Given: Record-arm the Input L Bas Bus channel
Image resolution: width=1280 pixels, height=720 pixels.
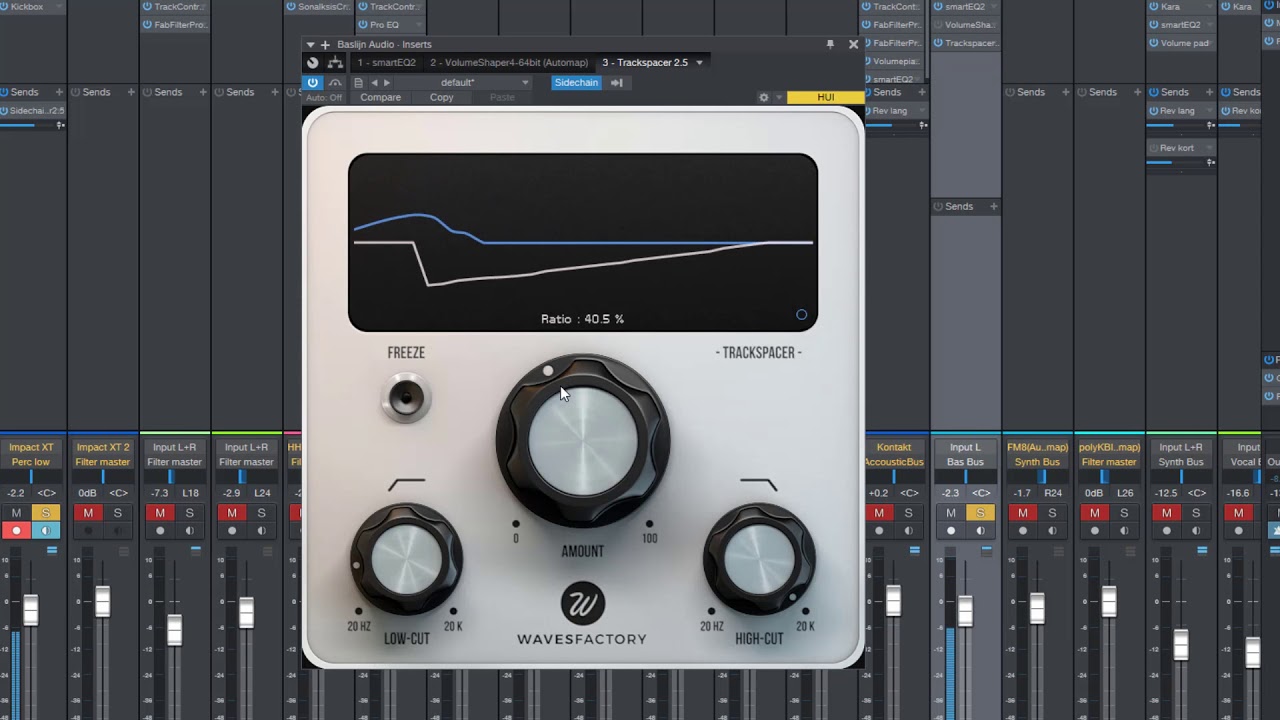Looking at the screenshot, I should (x=951, y=531).
